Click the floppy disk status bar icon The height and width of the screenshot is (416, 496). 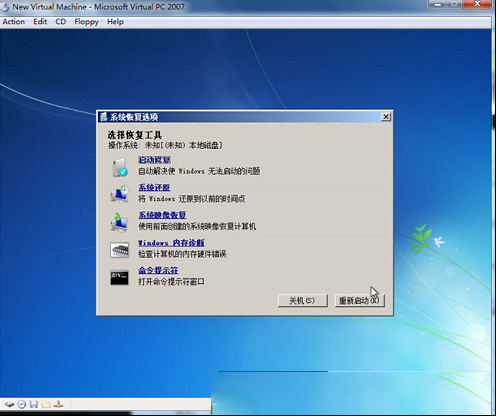(x=34, y=405)
